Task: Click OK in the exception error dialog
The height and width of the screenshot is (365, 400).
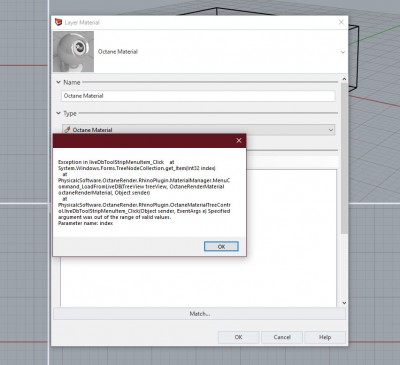Action: click(221, 246)
